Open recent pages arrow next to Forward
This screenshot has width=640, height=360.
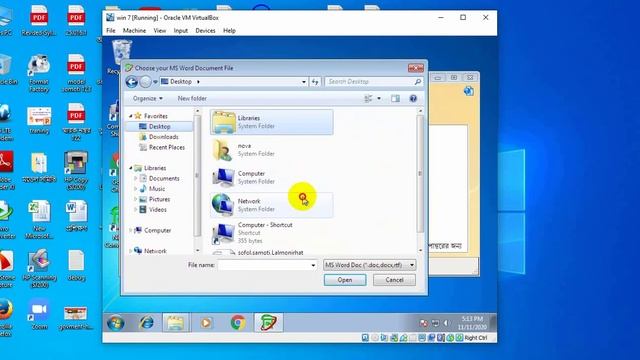pyautogui.click(x=156, y=82)
